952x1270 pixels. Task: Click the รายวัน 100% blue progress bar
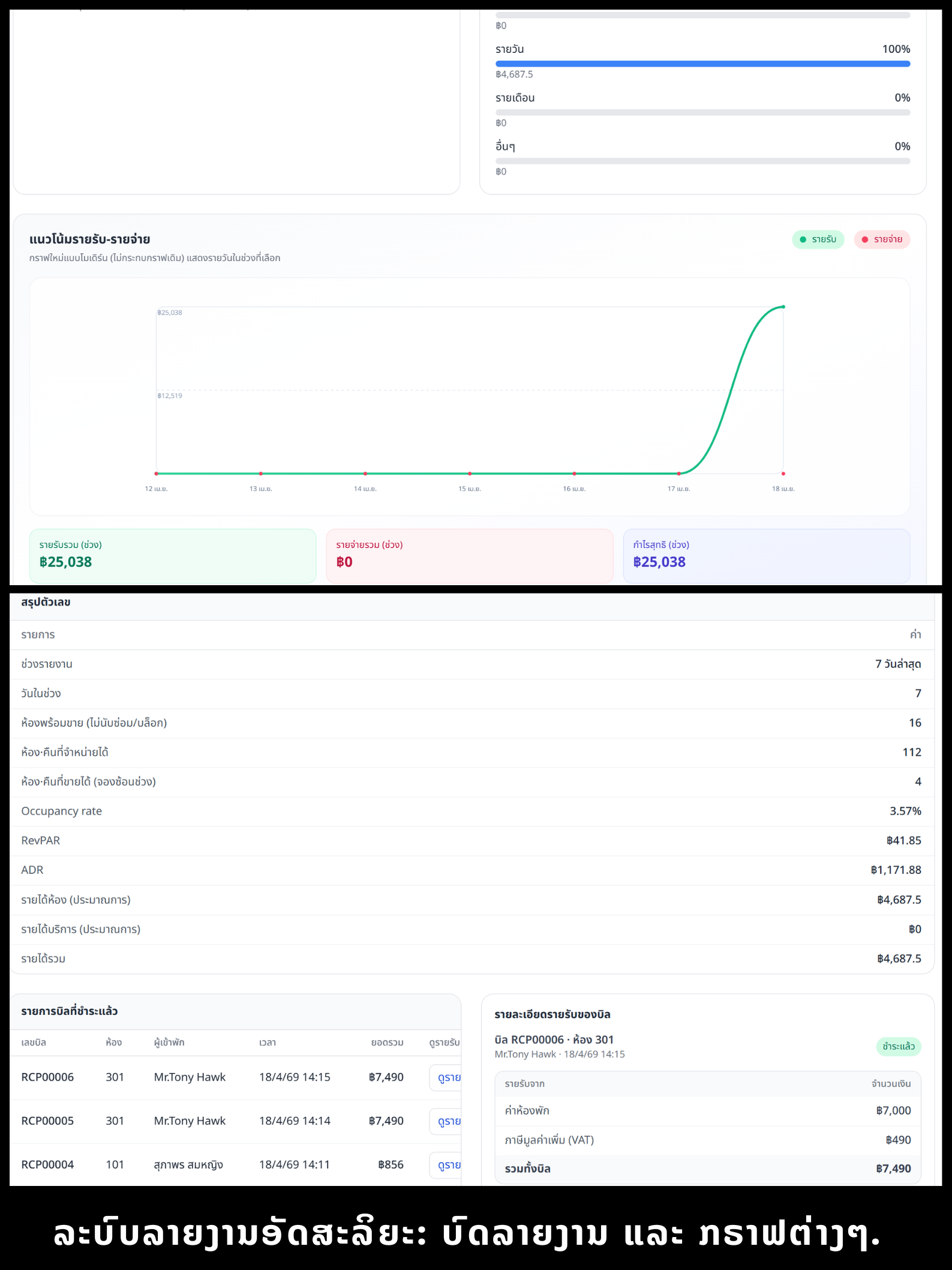pyautogui.click(x=702, y=64)
